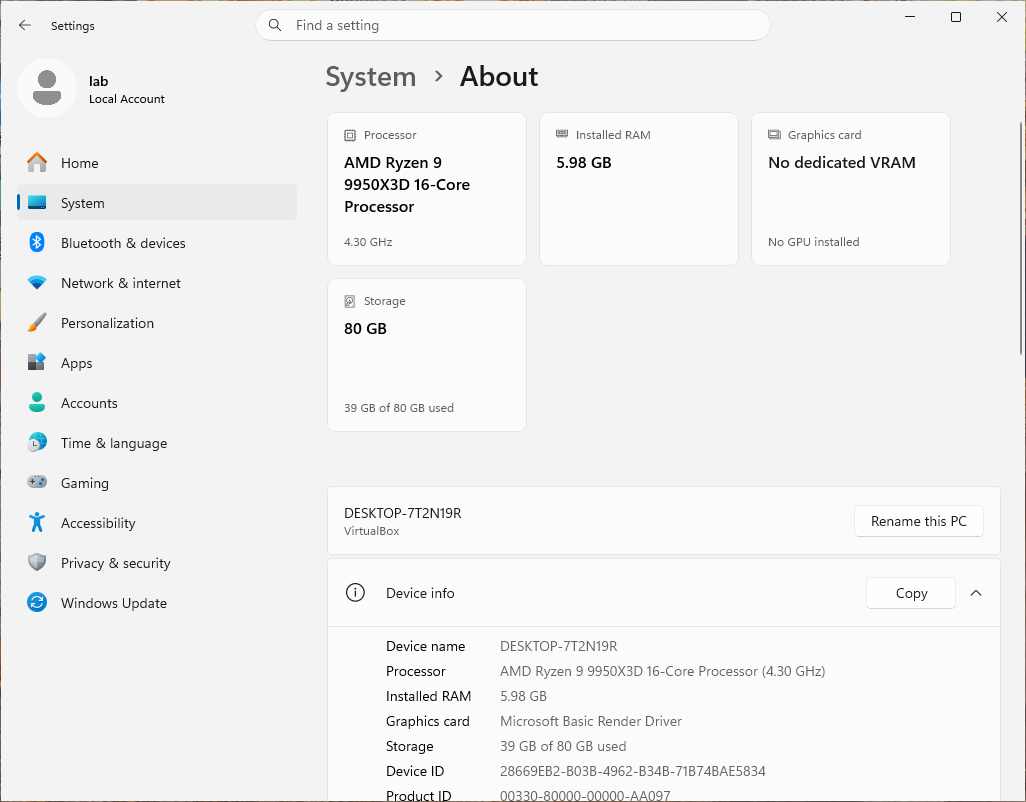The image size is (1026, 802).
Task: Minimize the Settings window
Action: pyautogui.click(x=910, y=17)
